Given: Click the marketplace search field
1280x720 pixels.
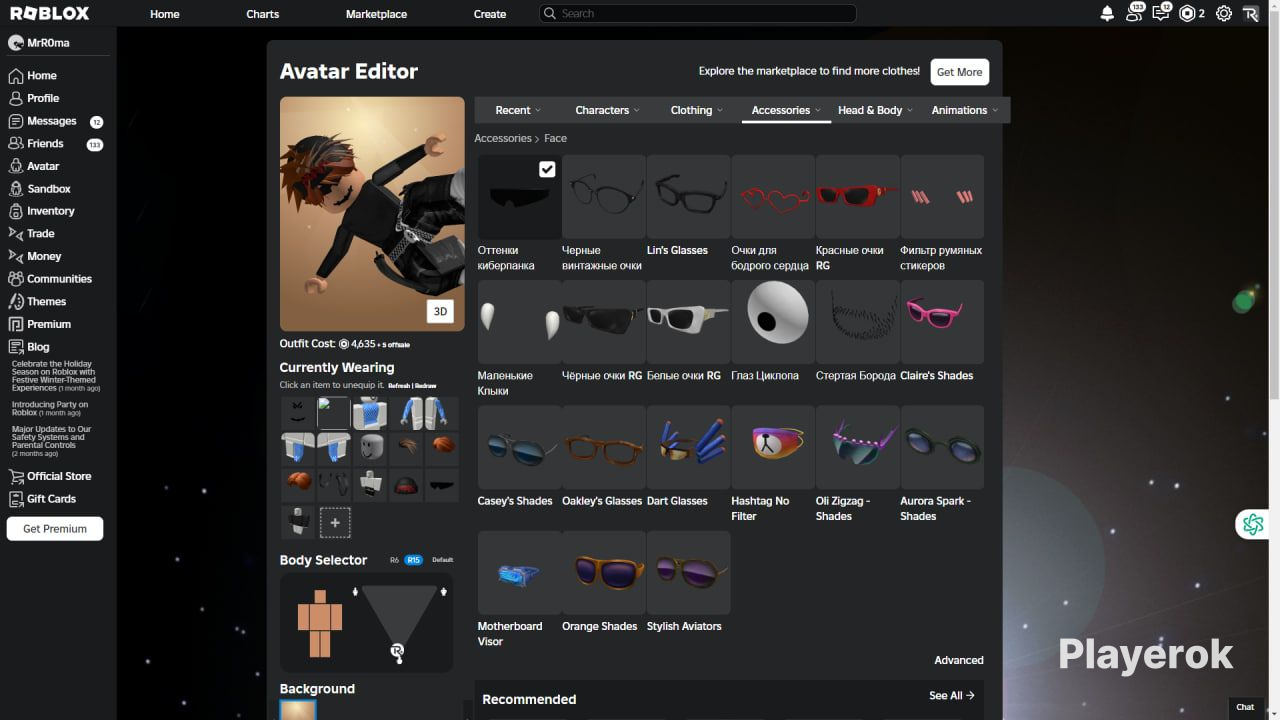Looking at the screenshot, I should pos(698,14).
